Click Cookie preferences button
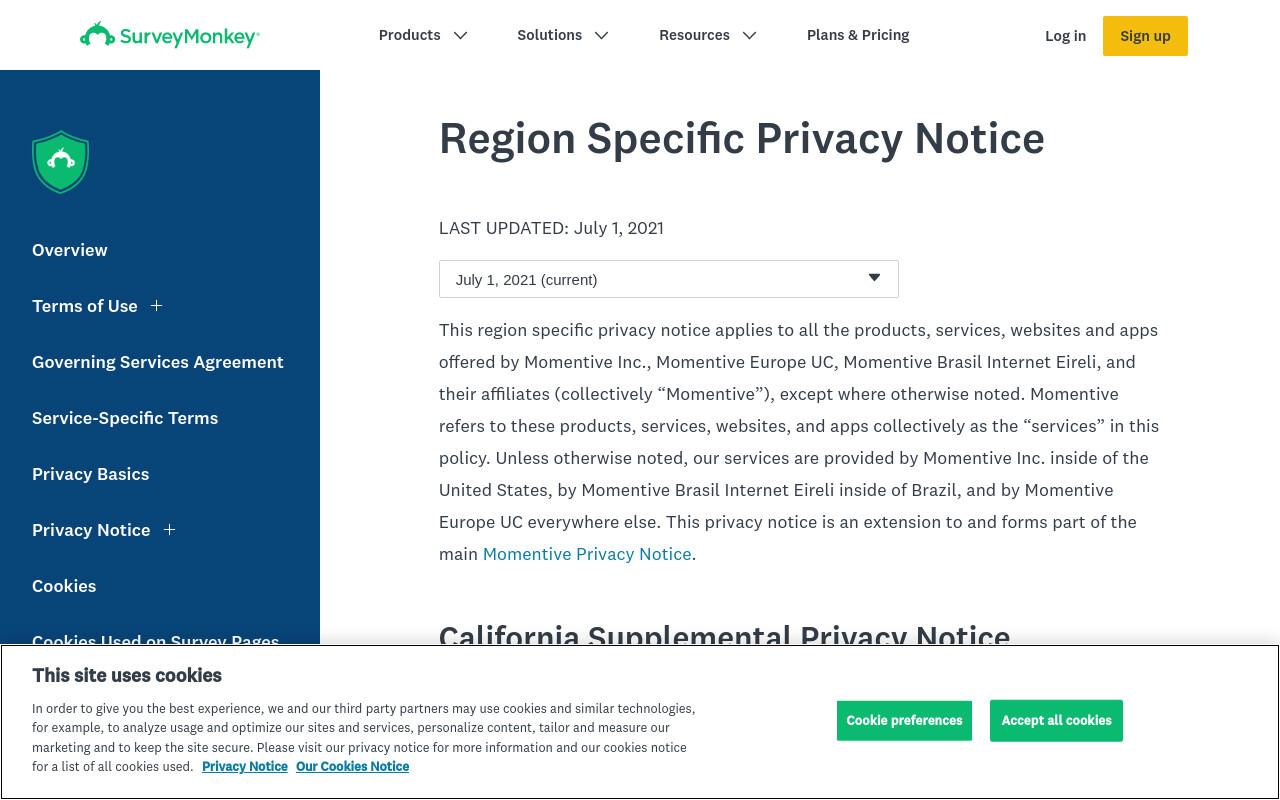 (x=904, y=721)
